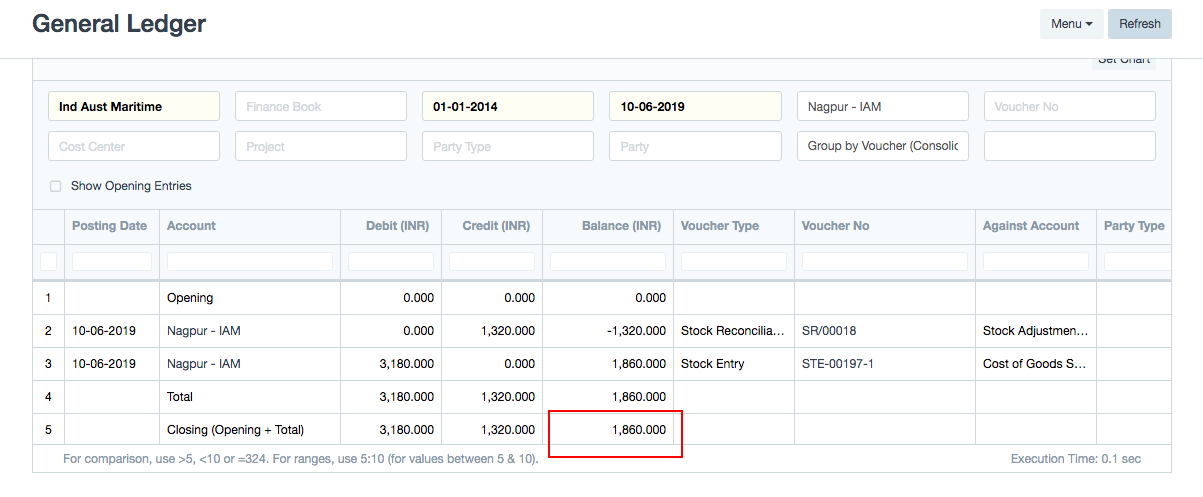Click the Account column filter box
This screenshot has height=497, width=1203.
(249, 261)
